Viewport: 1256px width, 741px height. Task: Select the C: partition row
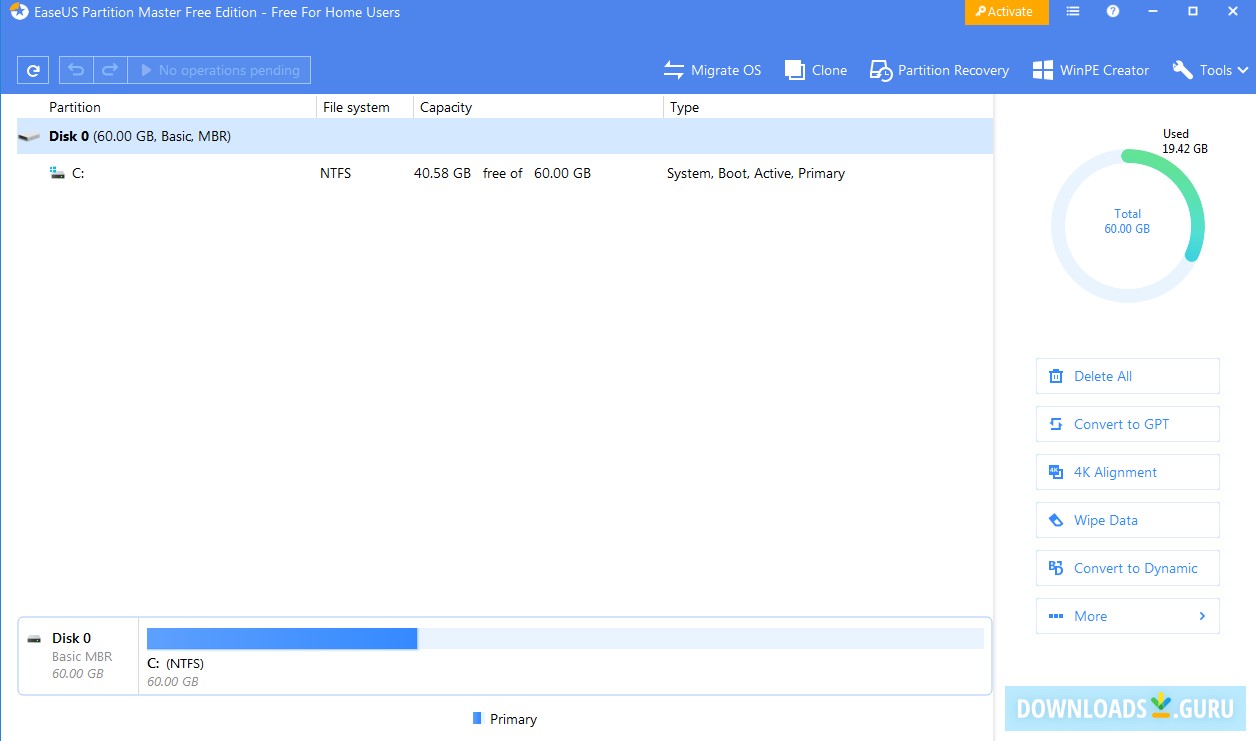(505, 173)
